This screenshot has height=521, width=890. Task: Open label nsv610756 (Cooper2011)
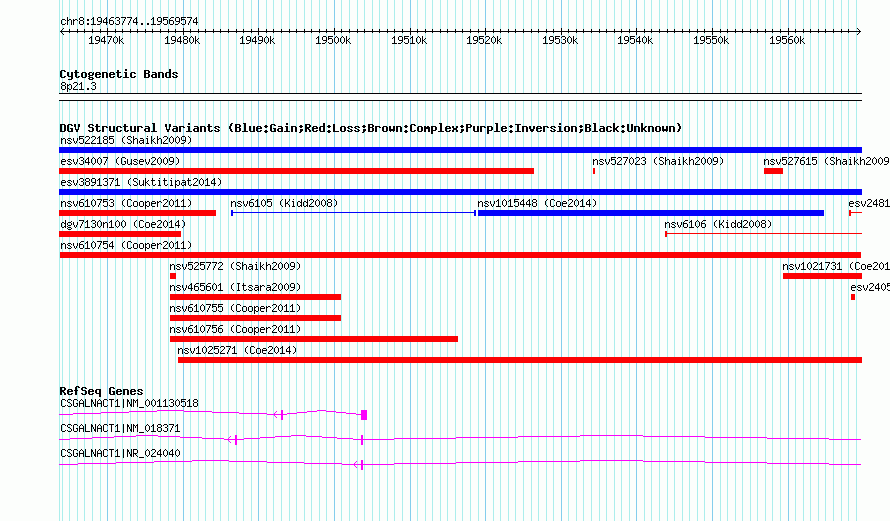tap(235, 329)
